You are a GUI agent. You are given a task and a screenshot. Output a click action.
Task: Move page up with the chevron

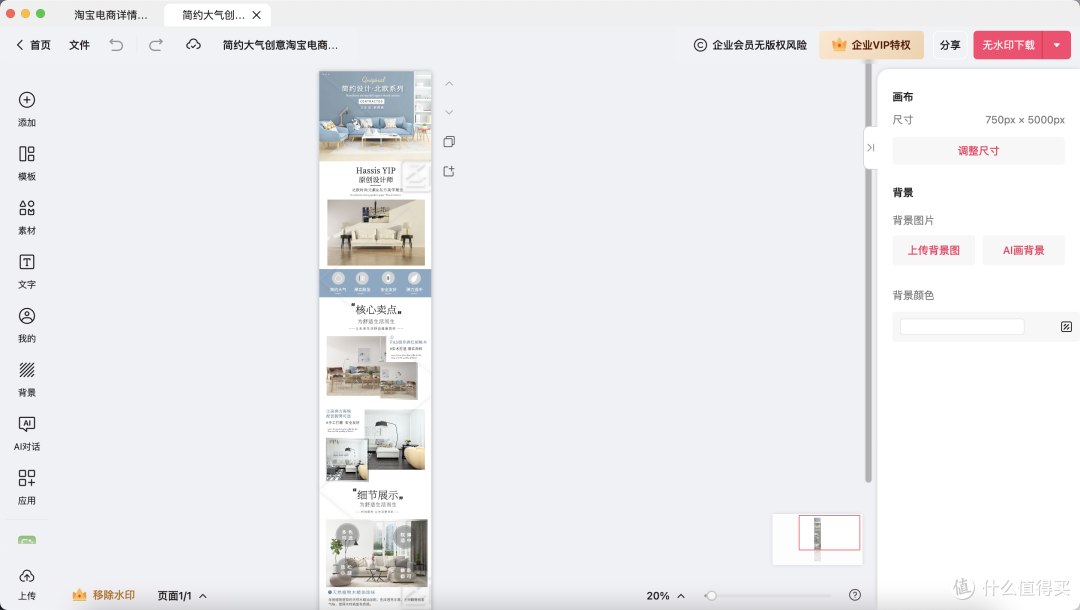tap(449, 83)
